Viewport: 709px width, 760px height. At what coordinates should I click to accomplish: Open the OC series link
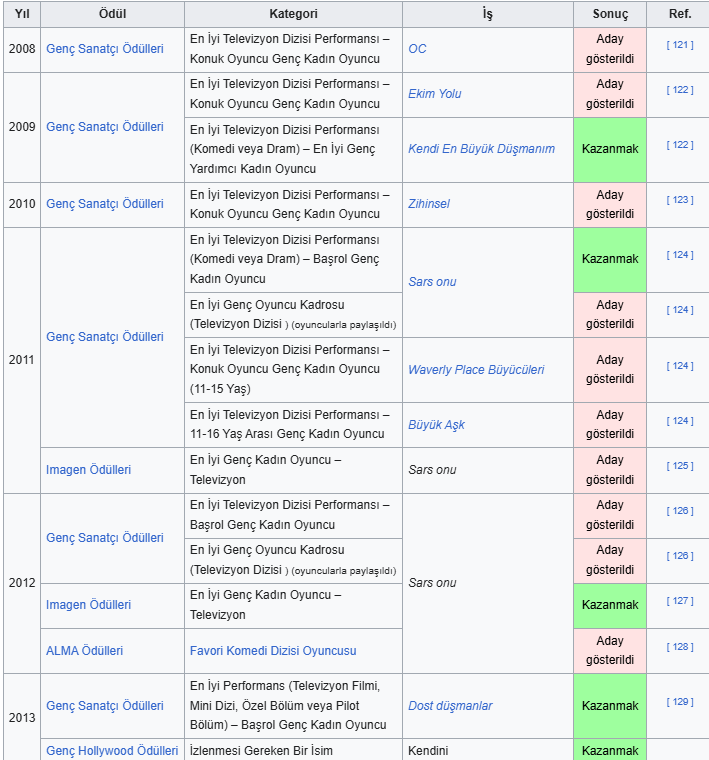pyautogui.click(x=417, y=49)
